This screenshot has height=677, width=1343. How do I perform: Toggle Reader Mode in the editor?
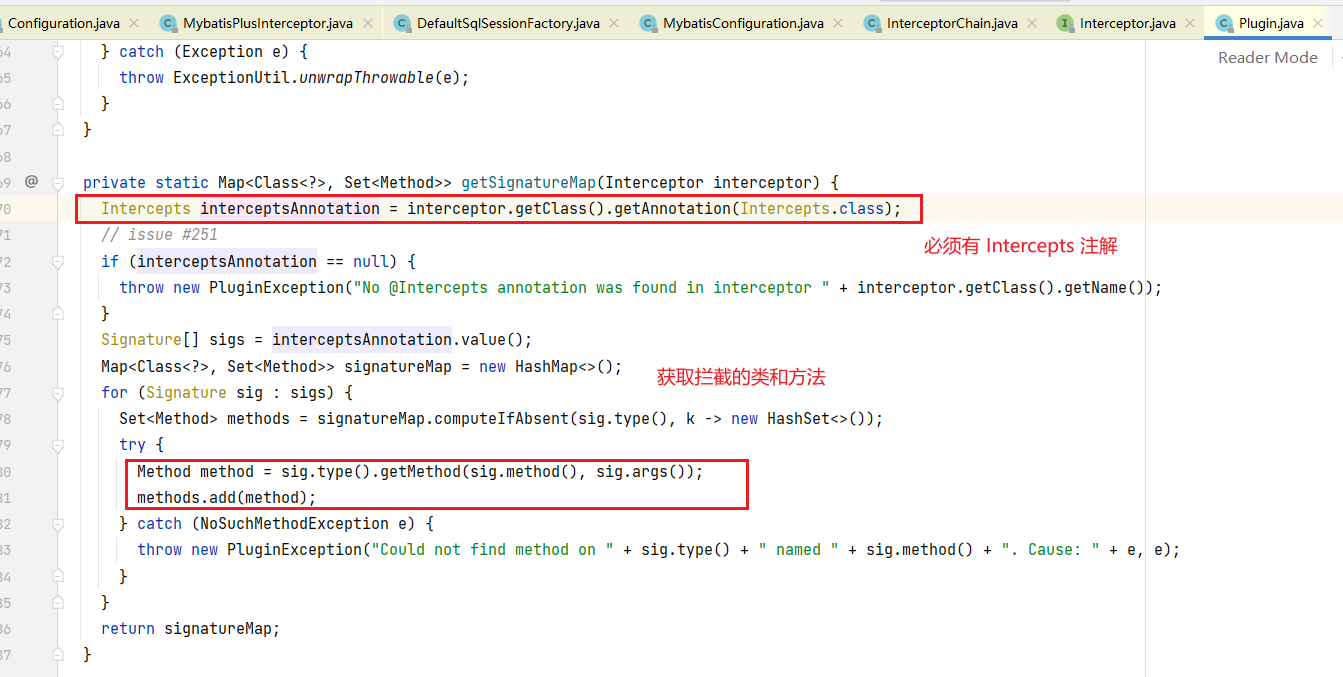click(1267, 58)
